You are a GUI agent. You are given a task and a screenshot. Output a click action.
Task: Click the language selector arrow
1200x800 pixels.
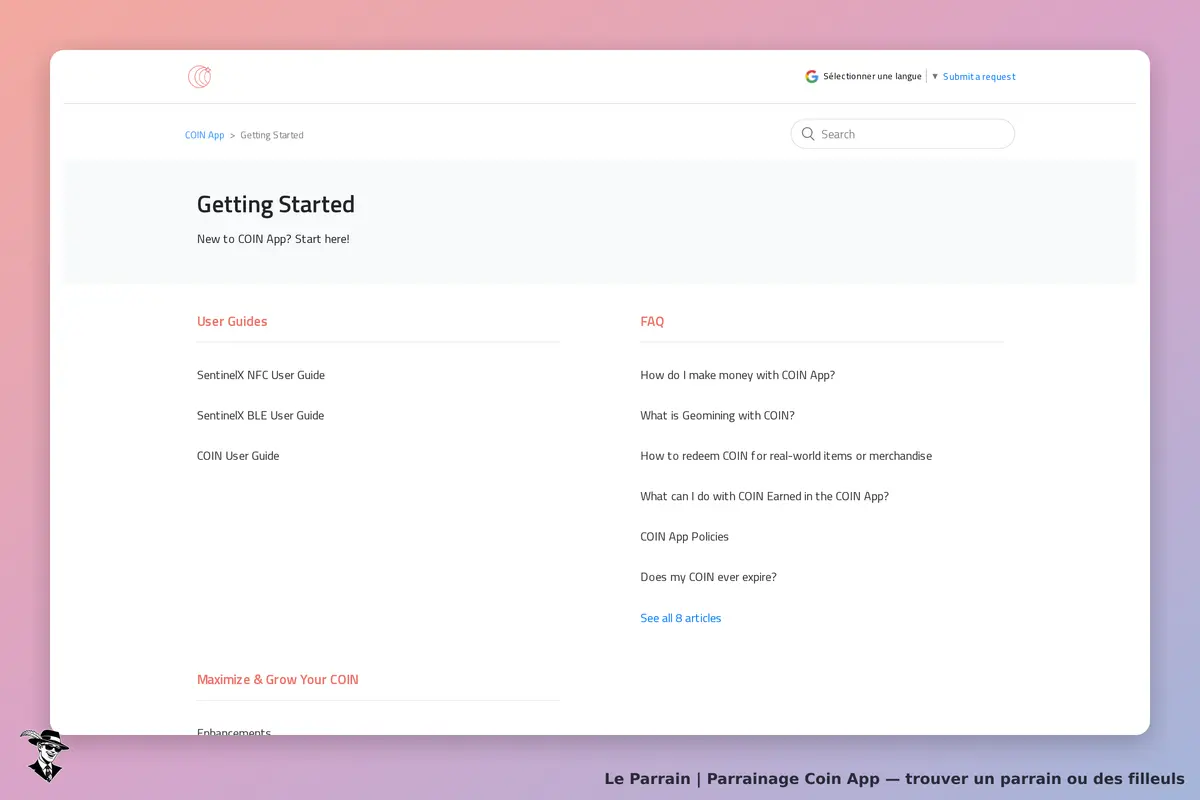pyautogui.click(x=935, y=76)
